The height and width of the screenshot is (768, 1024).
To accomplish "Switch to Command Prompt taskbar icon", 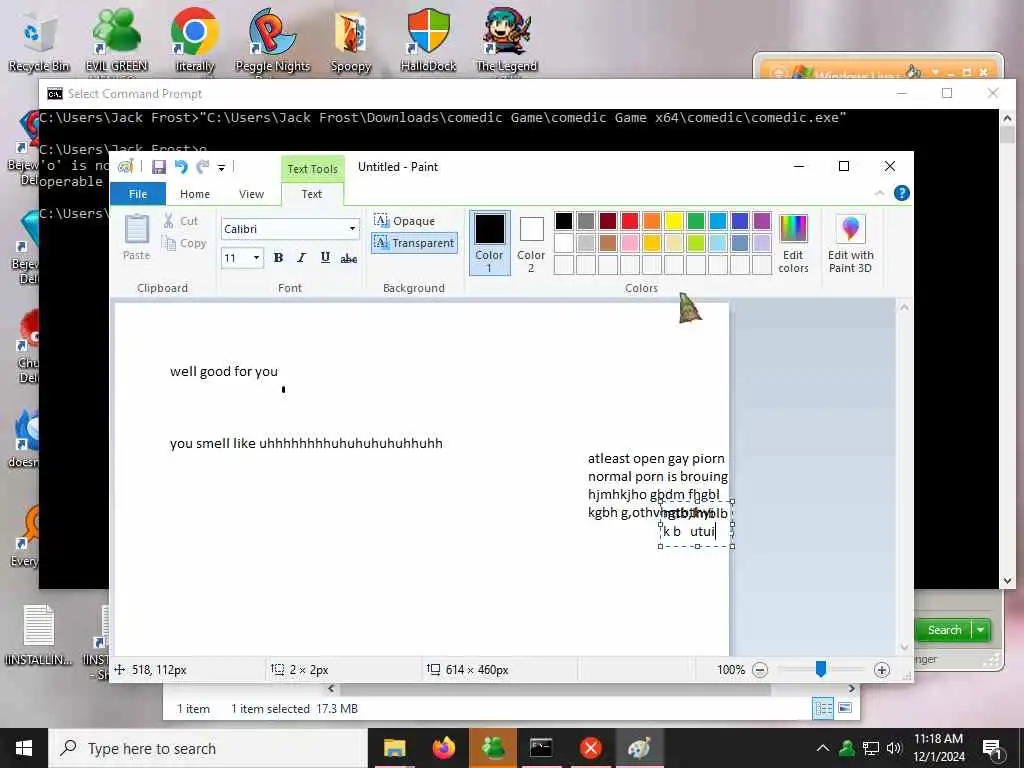I will [541, 748].
